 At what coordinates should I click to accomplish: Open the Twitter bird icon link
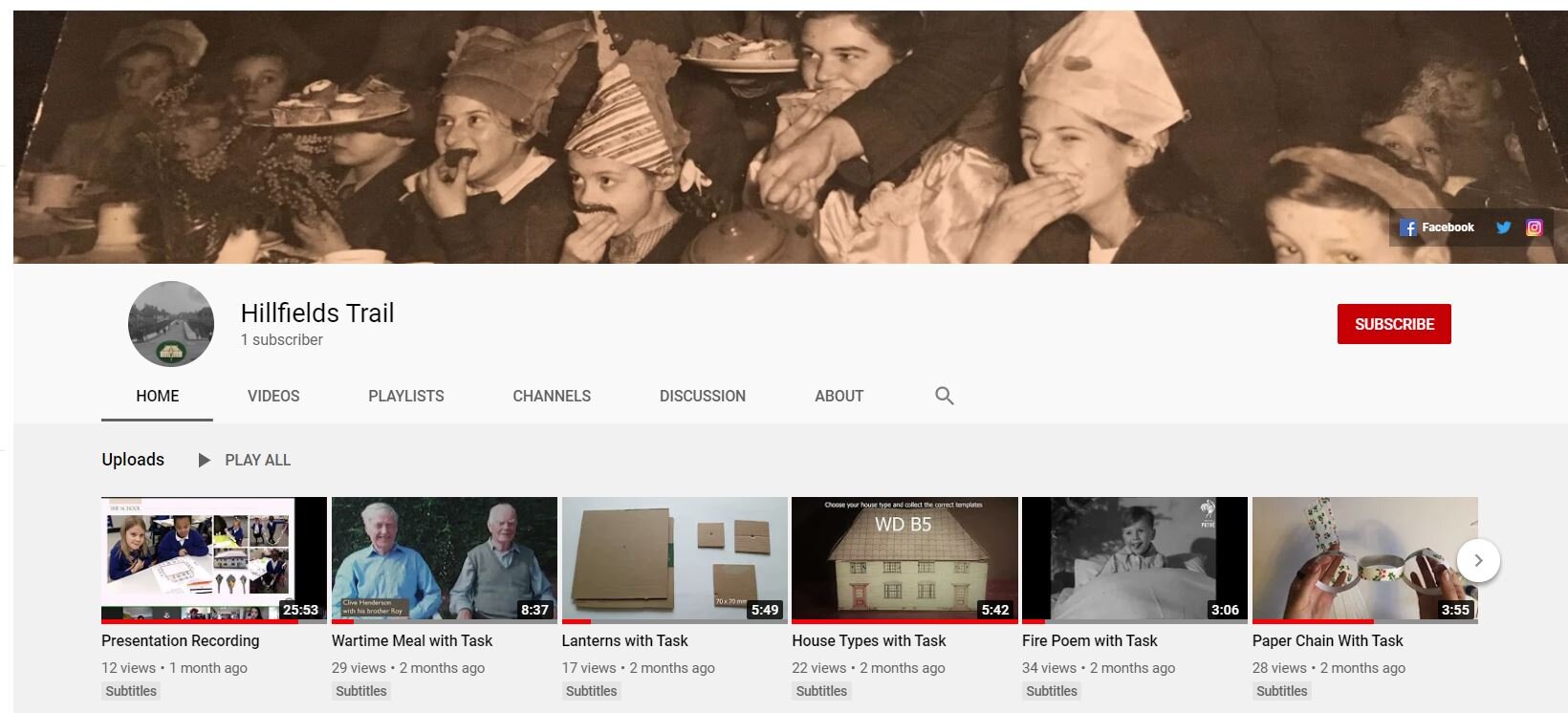(1503, 227)
